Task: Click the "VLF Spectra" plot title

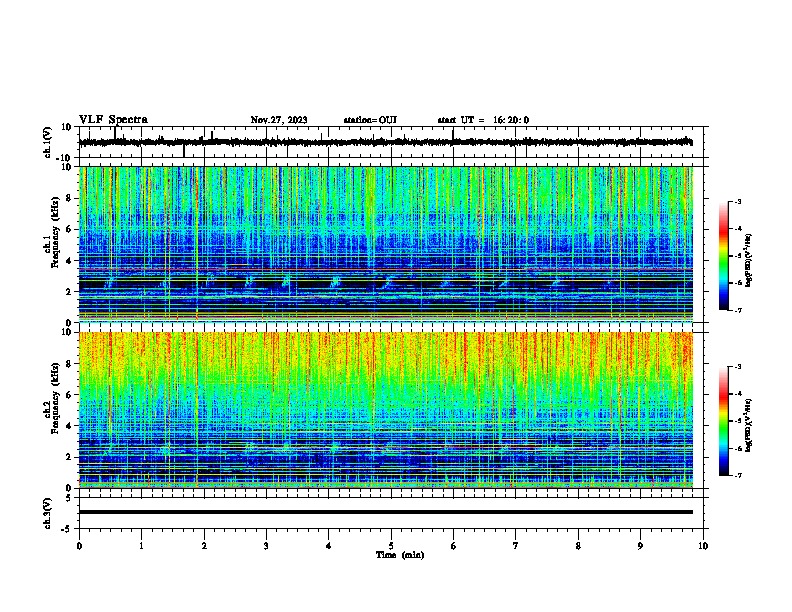Action: click(113, 120)
